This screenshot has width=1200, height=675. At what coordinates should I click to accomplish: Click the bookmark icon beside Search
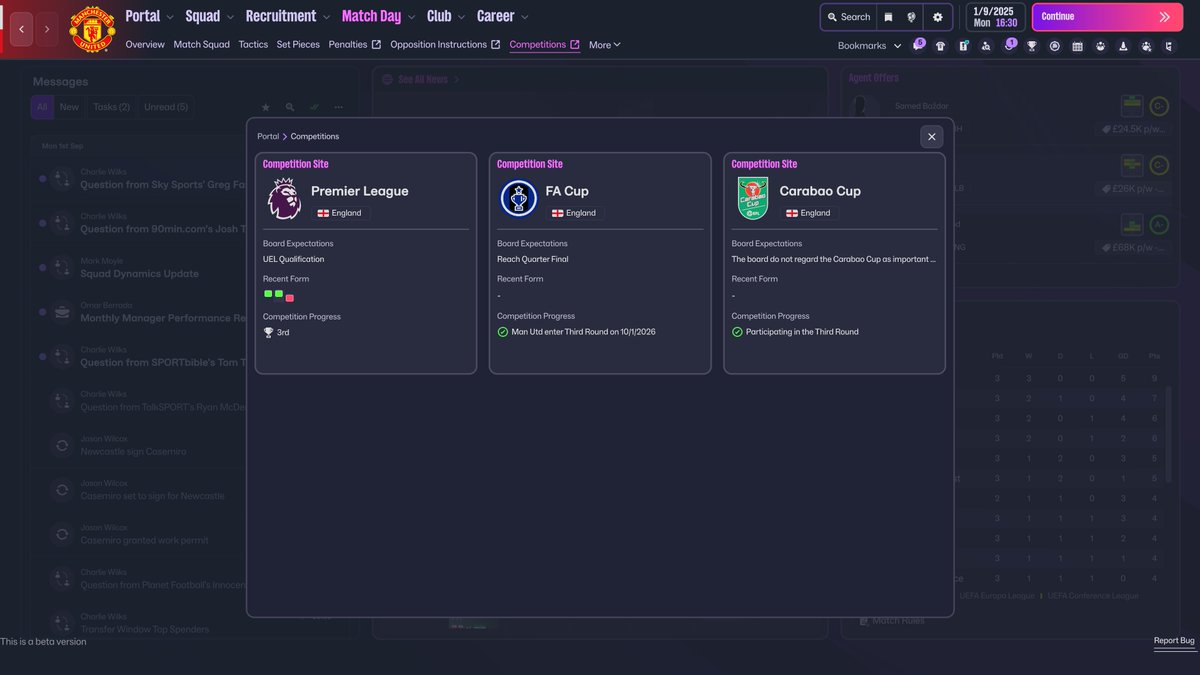888,17
